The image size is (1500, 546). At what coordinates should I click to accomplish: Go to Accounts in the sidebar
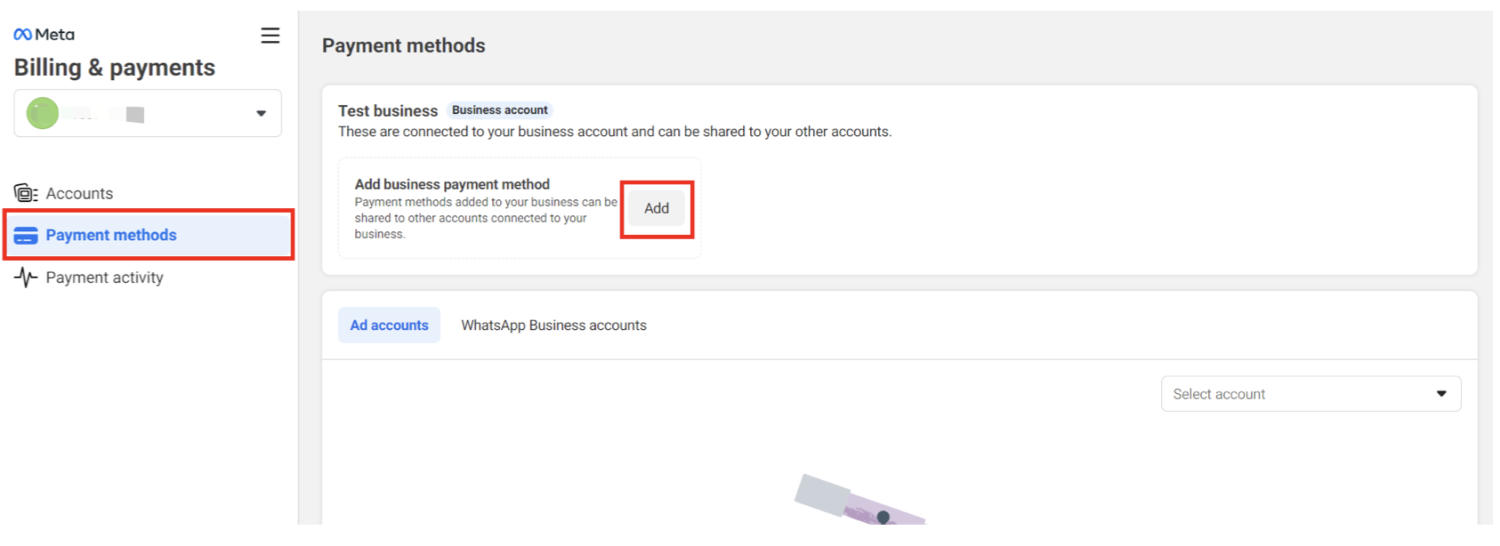pyautogui.click(x=79, y=193)
